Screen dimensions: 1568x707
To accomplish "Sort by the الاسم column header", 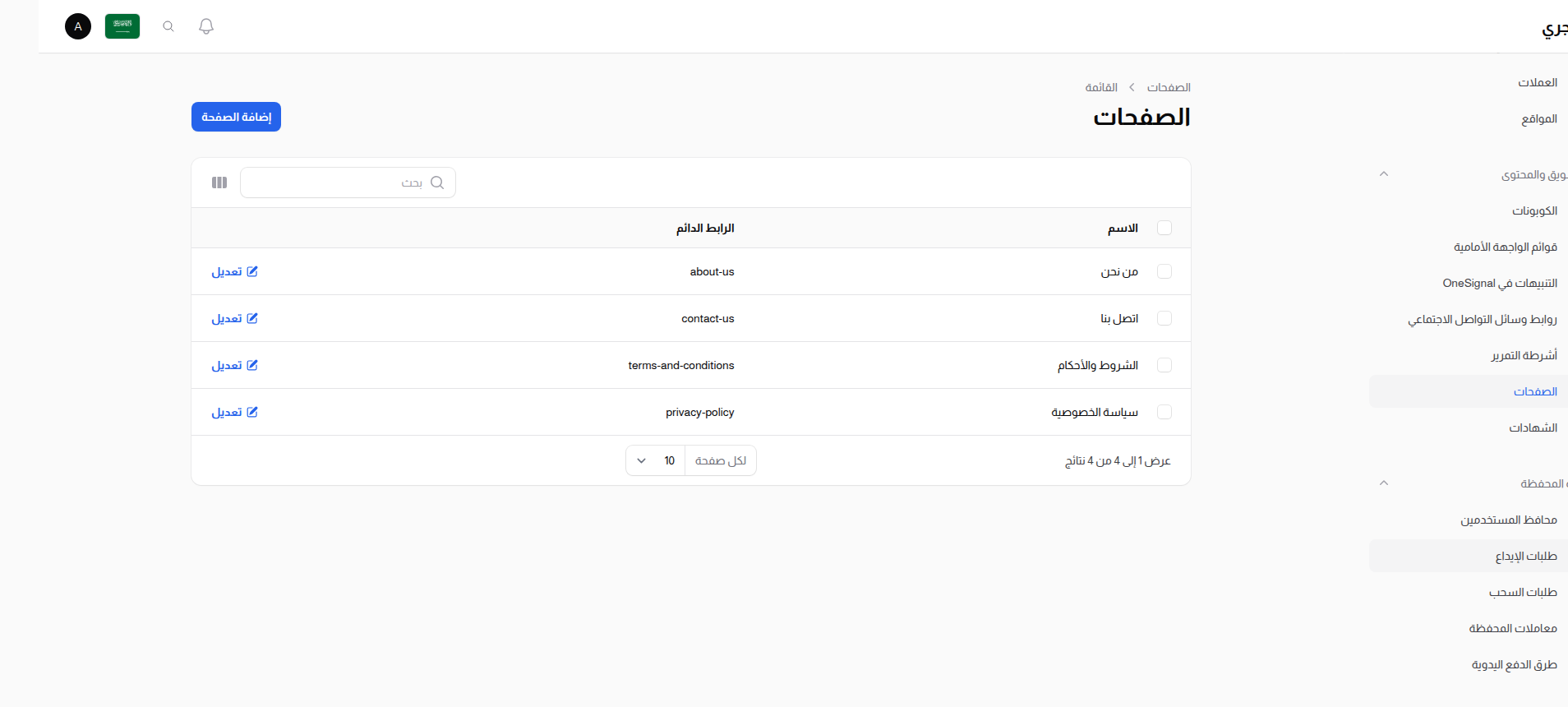I will 1123,228.
